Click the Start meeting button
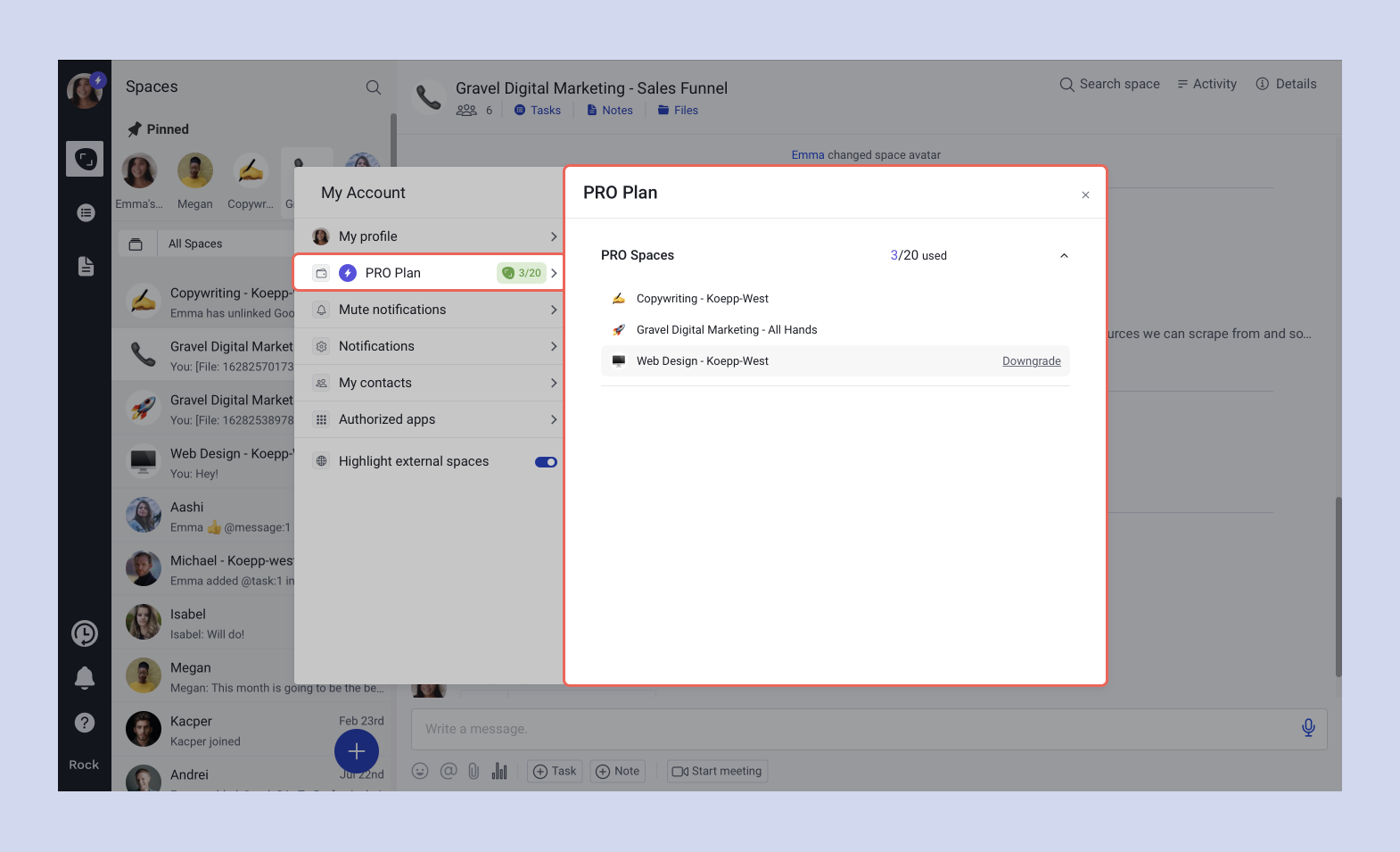This screenshot has height=852, width=1400. [x=717, y=772]
